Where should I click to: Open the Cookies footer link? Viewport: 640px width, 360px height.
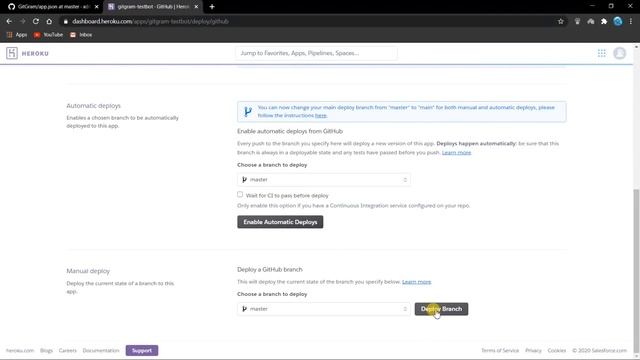(557, 351)
